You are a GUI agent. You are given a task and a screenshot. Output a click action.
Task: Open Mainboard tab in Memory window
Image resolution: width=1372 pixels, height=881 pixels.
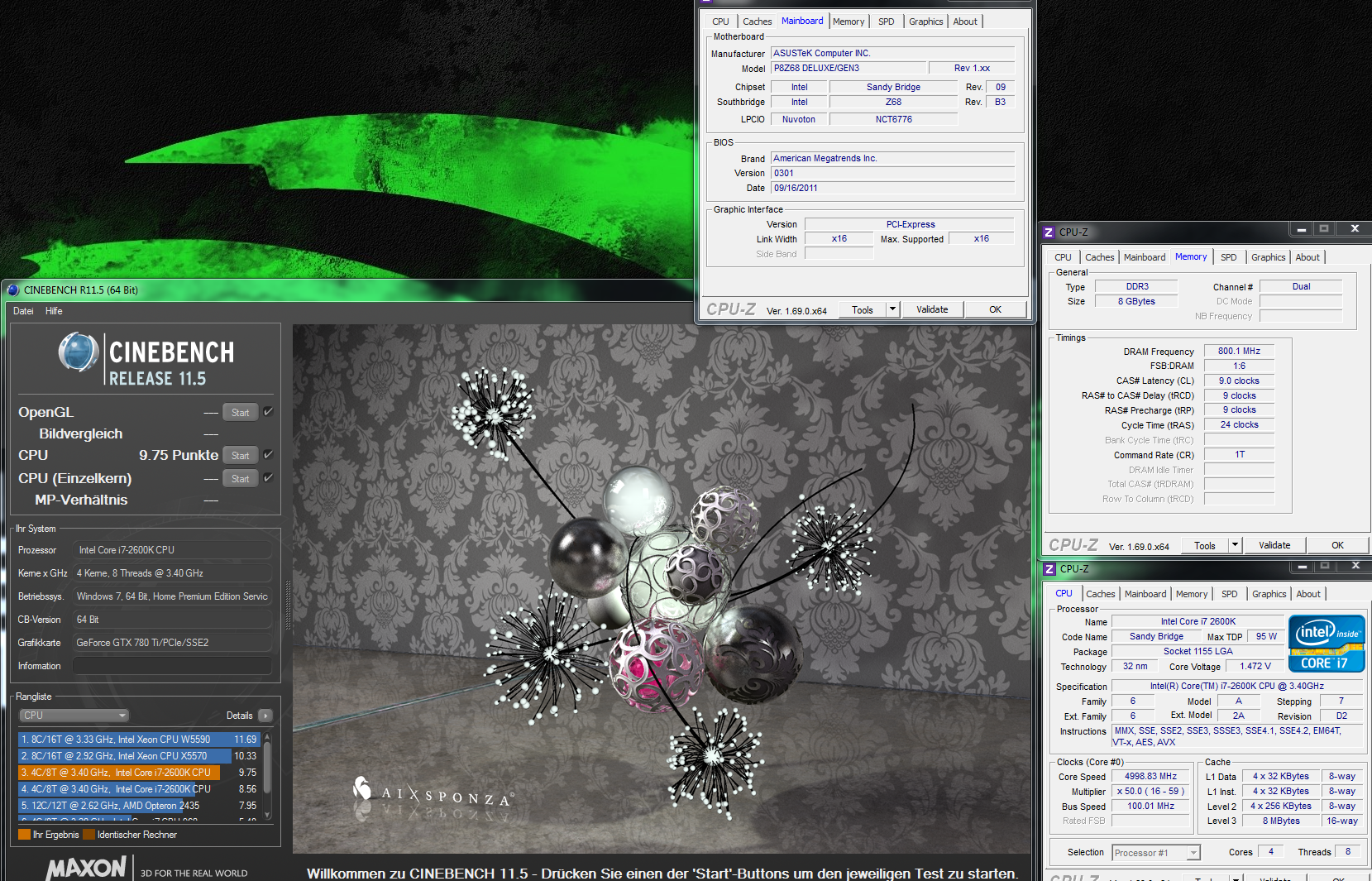coord(1145,257)
